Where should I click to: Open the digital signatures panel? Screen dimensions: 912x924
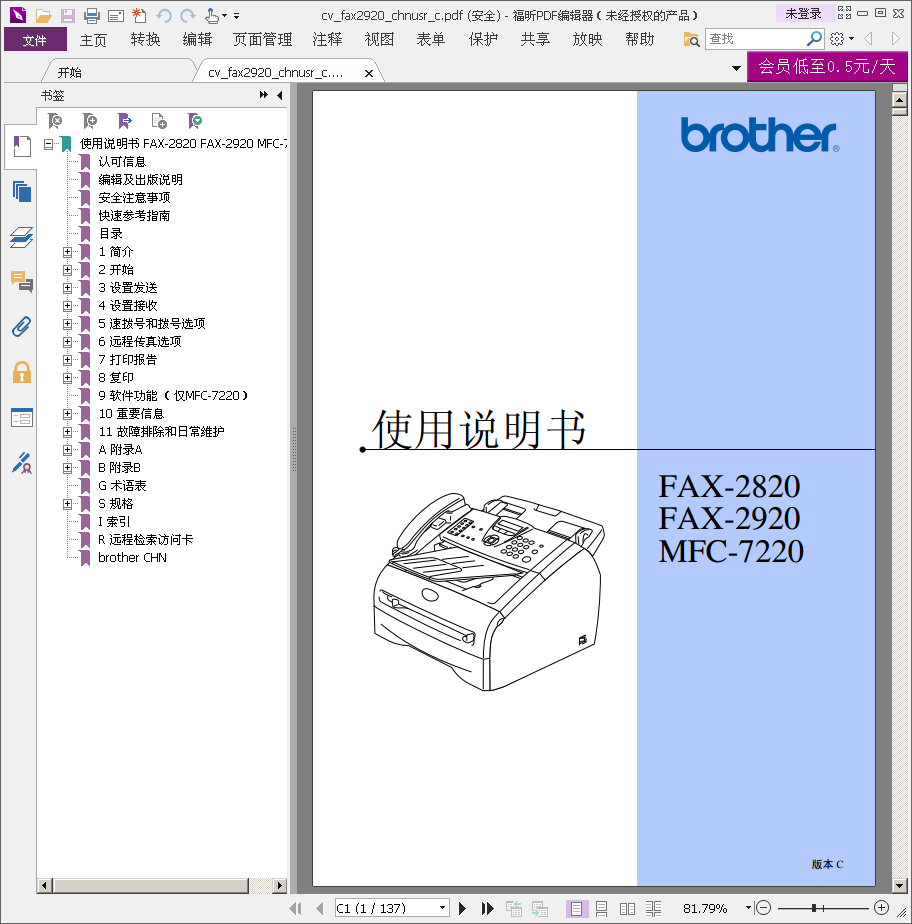point(22,463)
